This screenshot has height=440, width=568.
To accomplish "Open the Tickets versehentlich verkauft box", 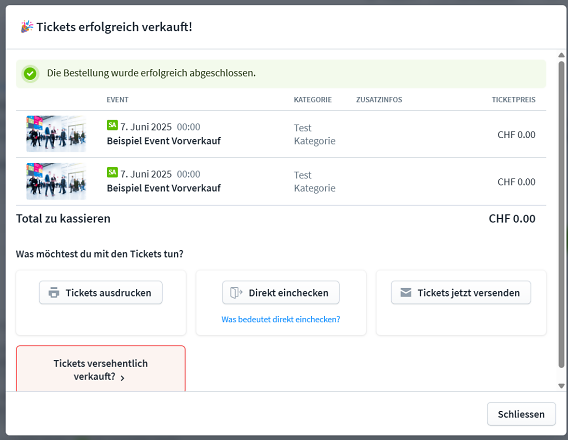I will tap(101, 369).
